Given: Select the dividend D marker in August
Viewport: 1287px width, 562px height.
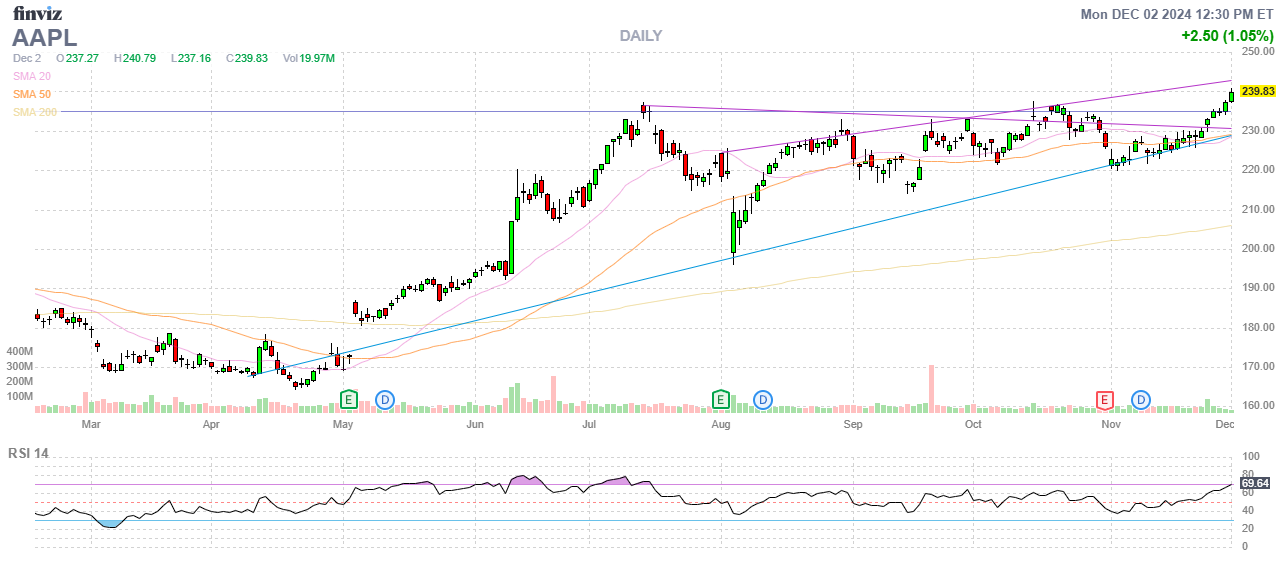Looking at the screenshot, I should (x=762, y=400).
